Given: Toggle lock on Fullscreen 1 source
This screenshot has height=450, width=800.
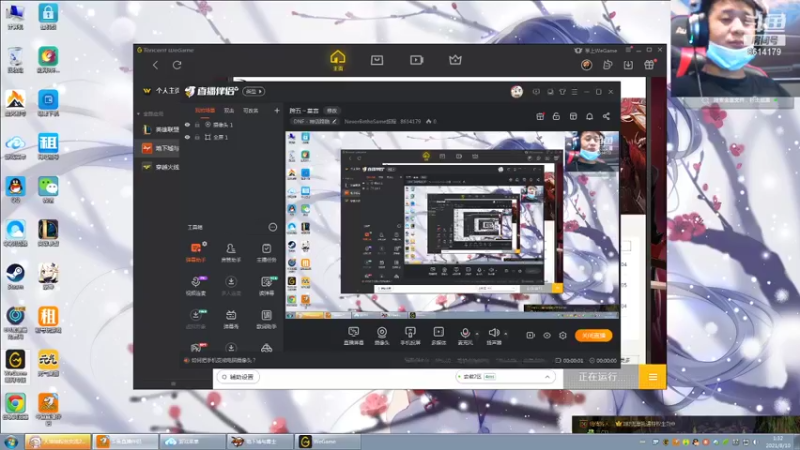Looking at the screenshot, I should [x=197, y=137].
